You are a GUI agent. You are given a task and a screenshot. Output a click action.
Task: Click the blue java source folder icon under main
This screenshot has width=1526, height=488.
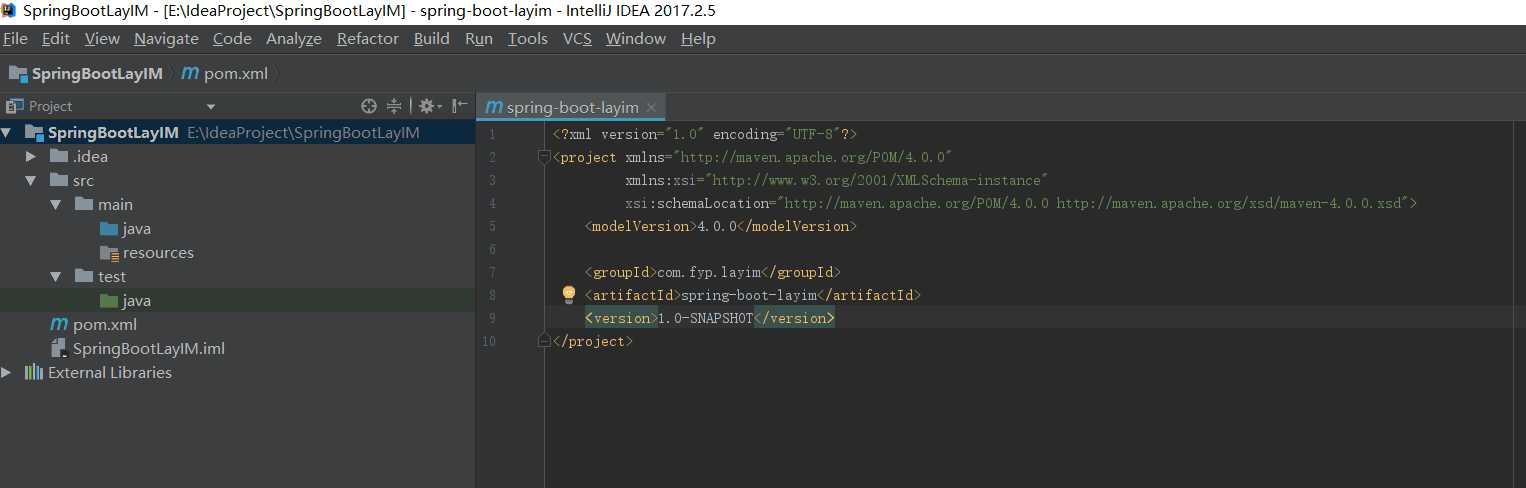click(x=109, y=228)
